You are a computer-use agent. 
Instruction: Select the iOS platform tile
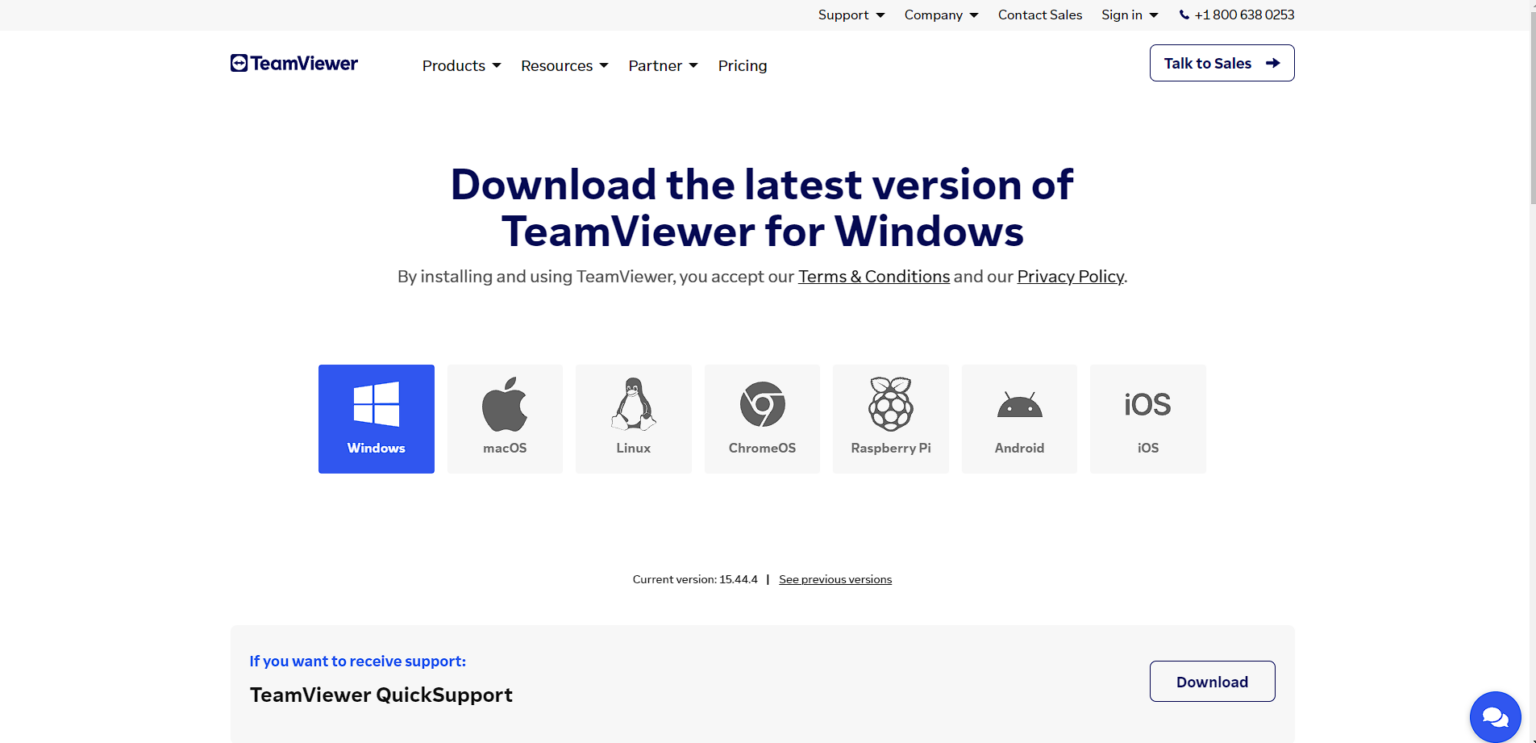1147,418
